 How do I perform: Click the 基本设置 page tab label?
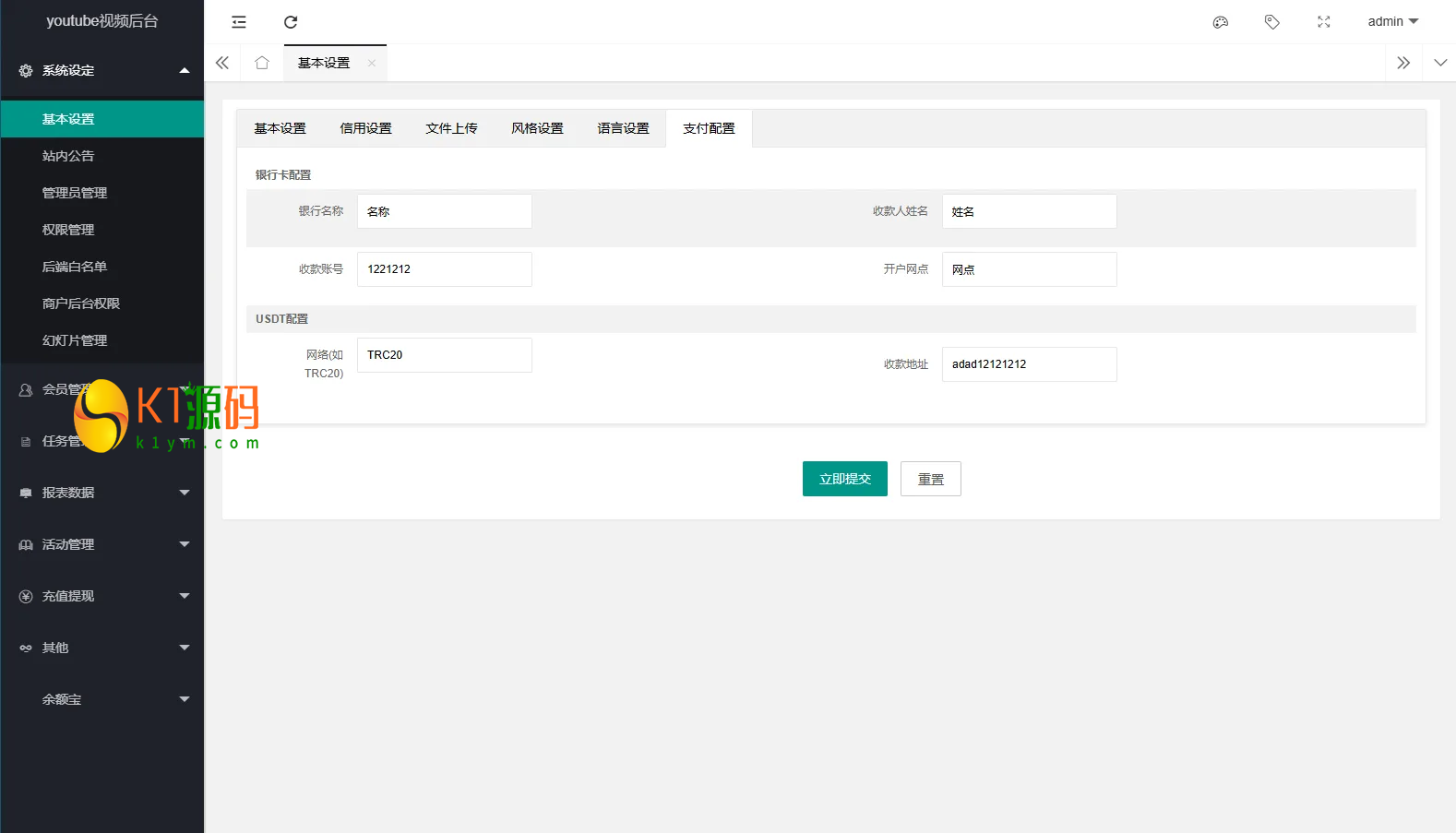pos(324,63)
